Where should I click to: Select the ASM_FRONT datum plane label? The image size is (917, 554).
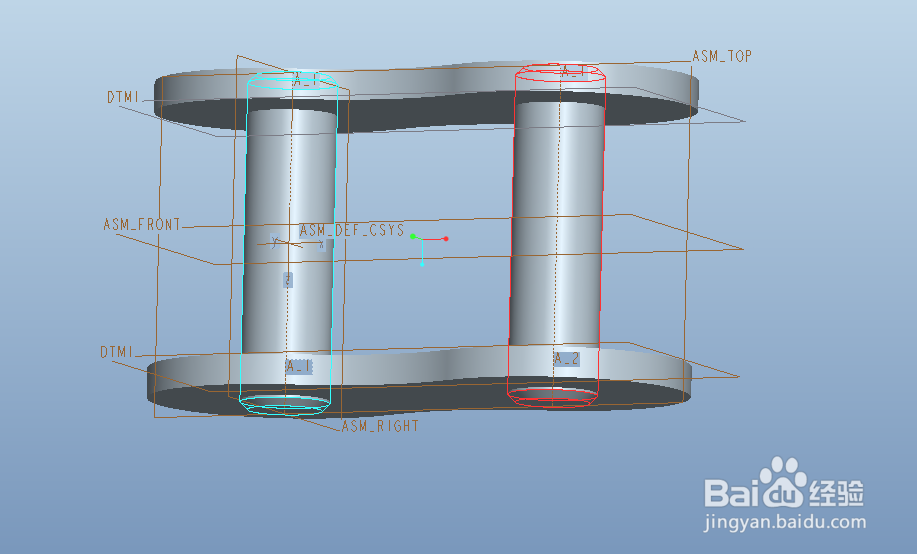click(142, 225)
